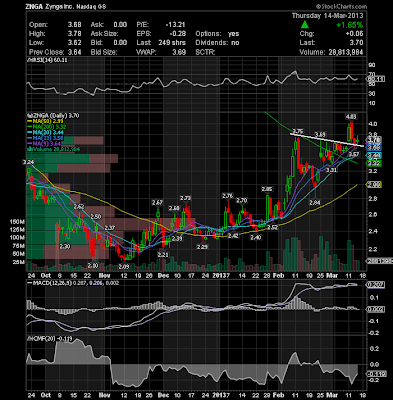Click the 3.57 price label
Image resolution: width=393 pixels, height=400 pixels.
[x=354, y=155]
